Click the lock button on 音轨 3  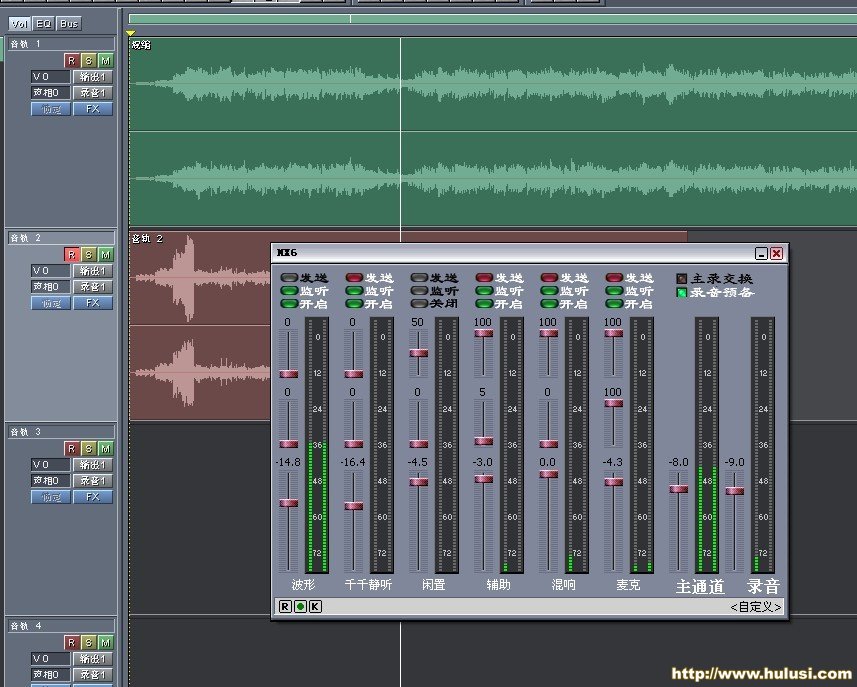coord(51,497)
